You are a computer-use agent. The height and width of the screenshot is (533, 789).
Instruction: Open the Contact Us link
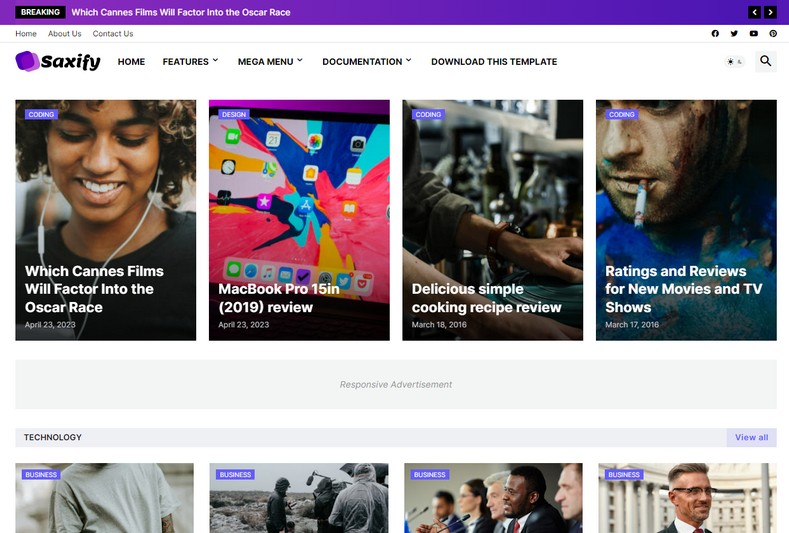pyautogui.click(x=113, y=33)
